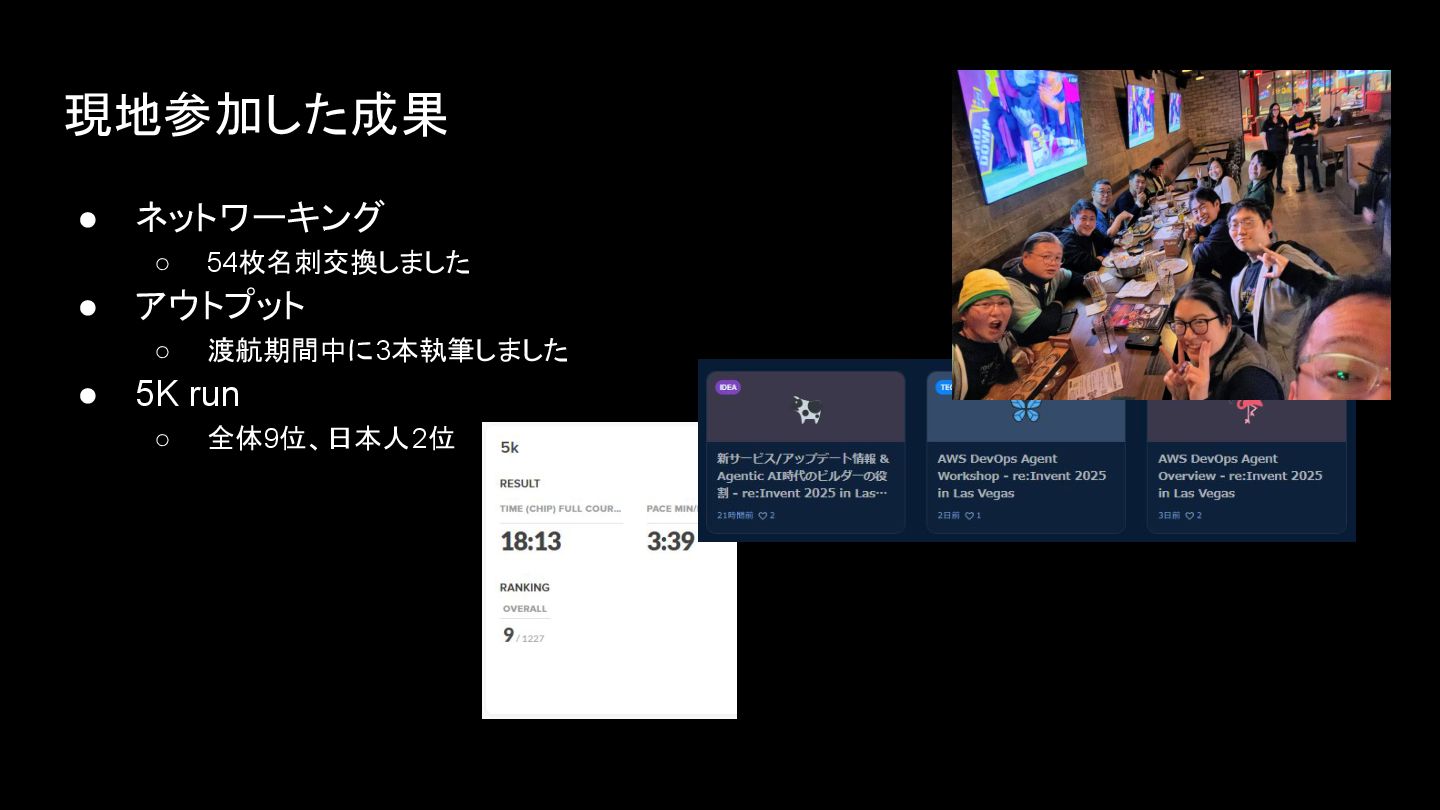Click the heart icon on the 3日前 card
The height and width of the screenshot is (810, 1440).
1189,516
